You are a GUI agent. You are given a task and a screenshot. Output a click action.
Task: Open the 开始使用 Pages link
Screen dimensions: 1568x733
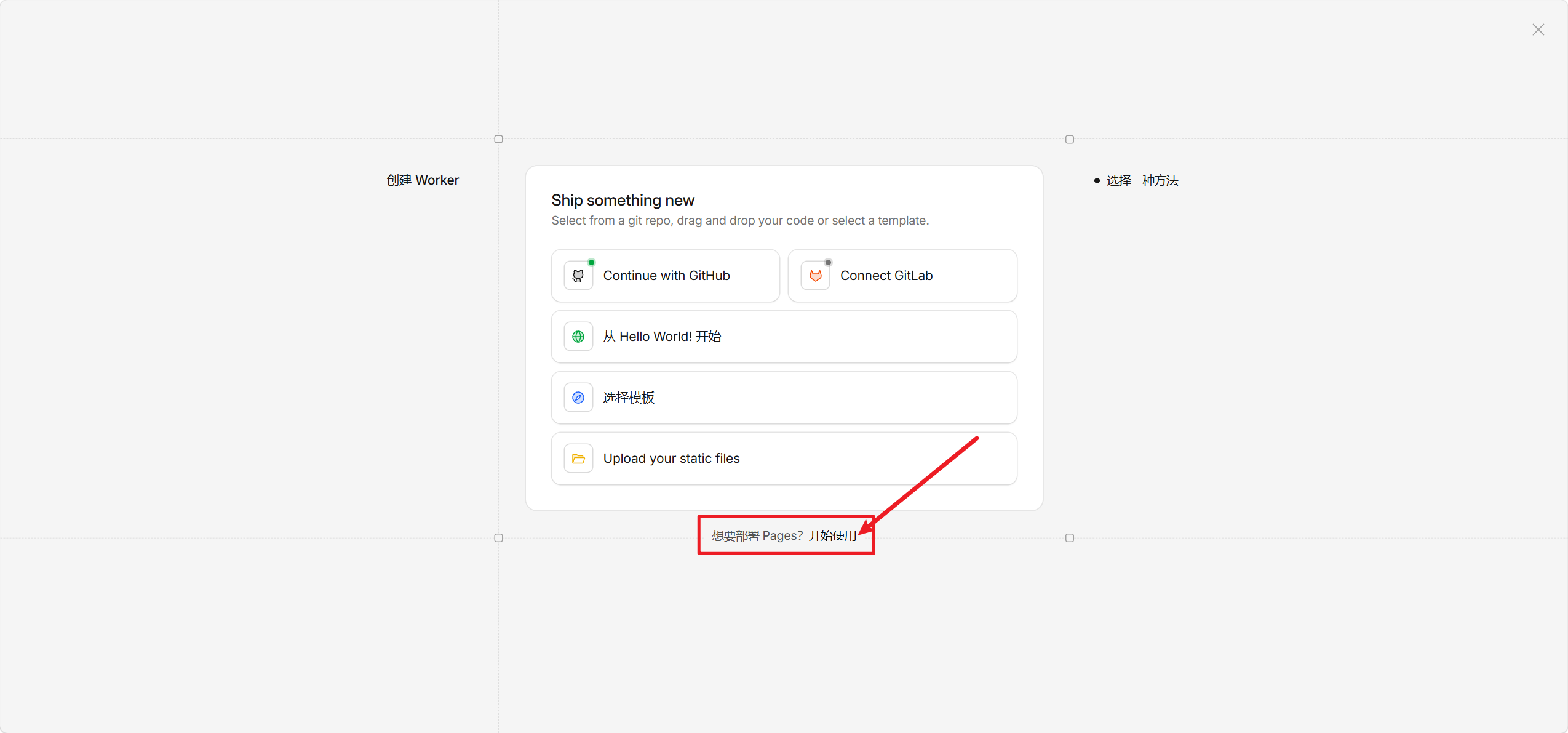tap(832, 535)
